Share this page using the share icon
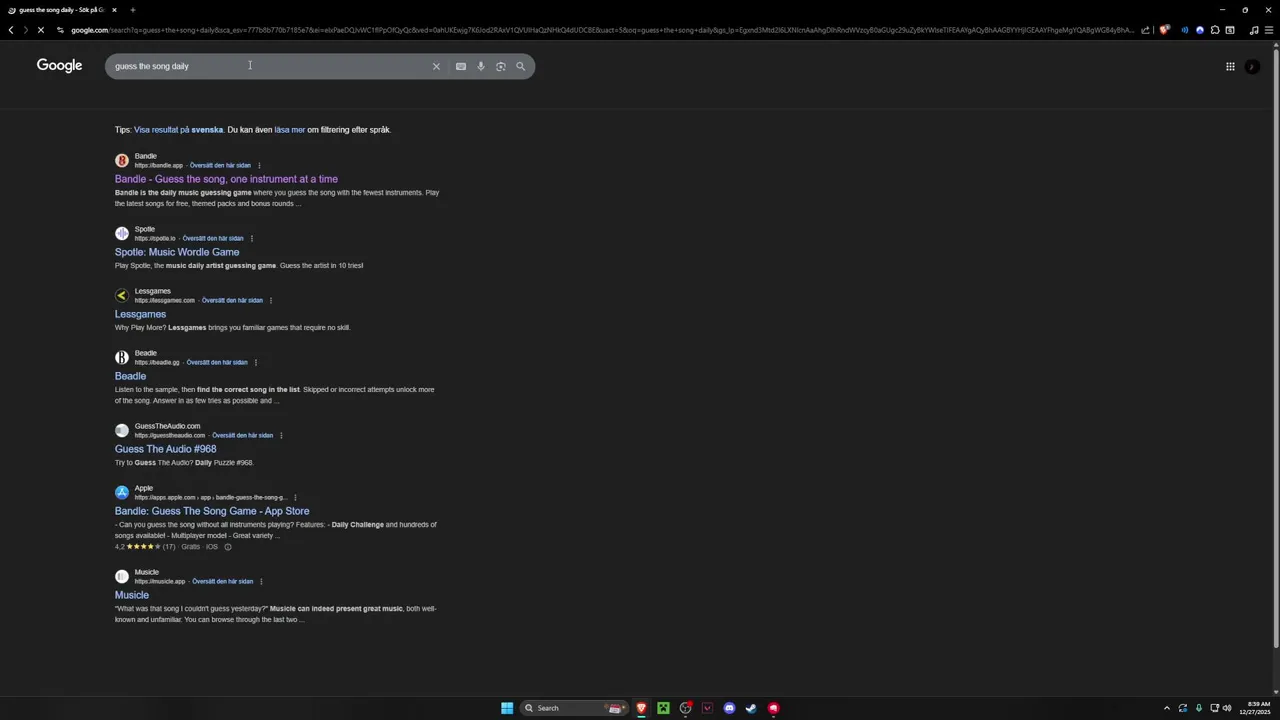Image resolution: width=1280 pixels, height=720 pixels. (1147, 30)
